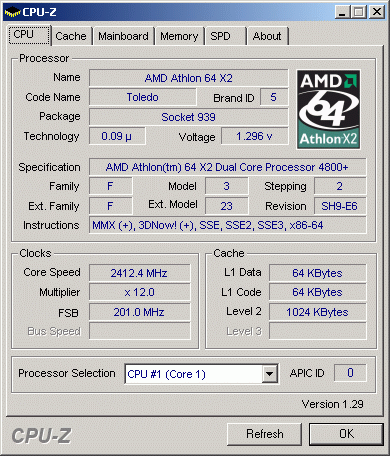Screen dimensions: 390x456
Task: Click the Refresh button
Action: pos(264,434)
